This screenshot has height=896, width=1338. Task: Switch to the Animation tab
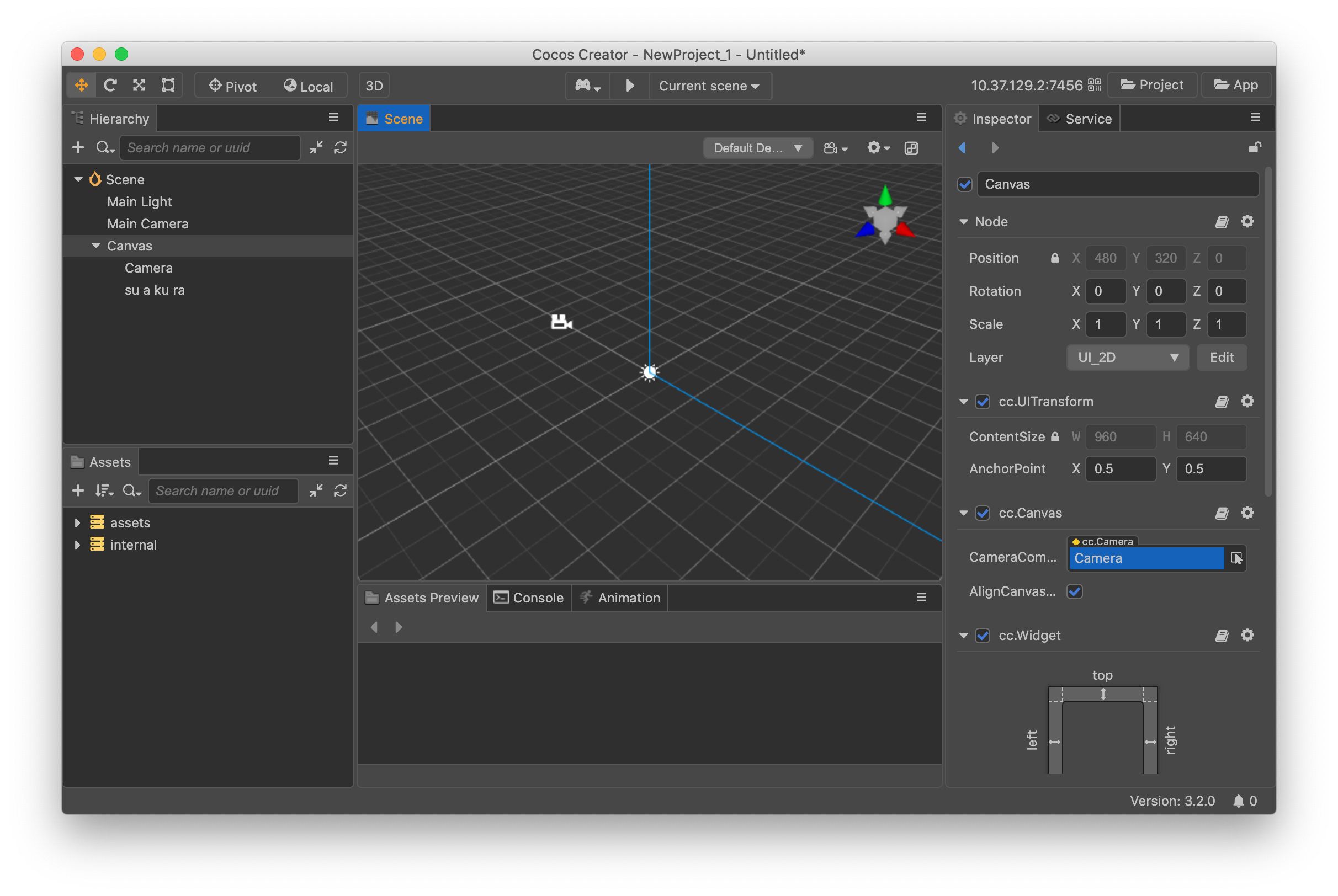pos(619,598)
